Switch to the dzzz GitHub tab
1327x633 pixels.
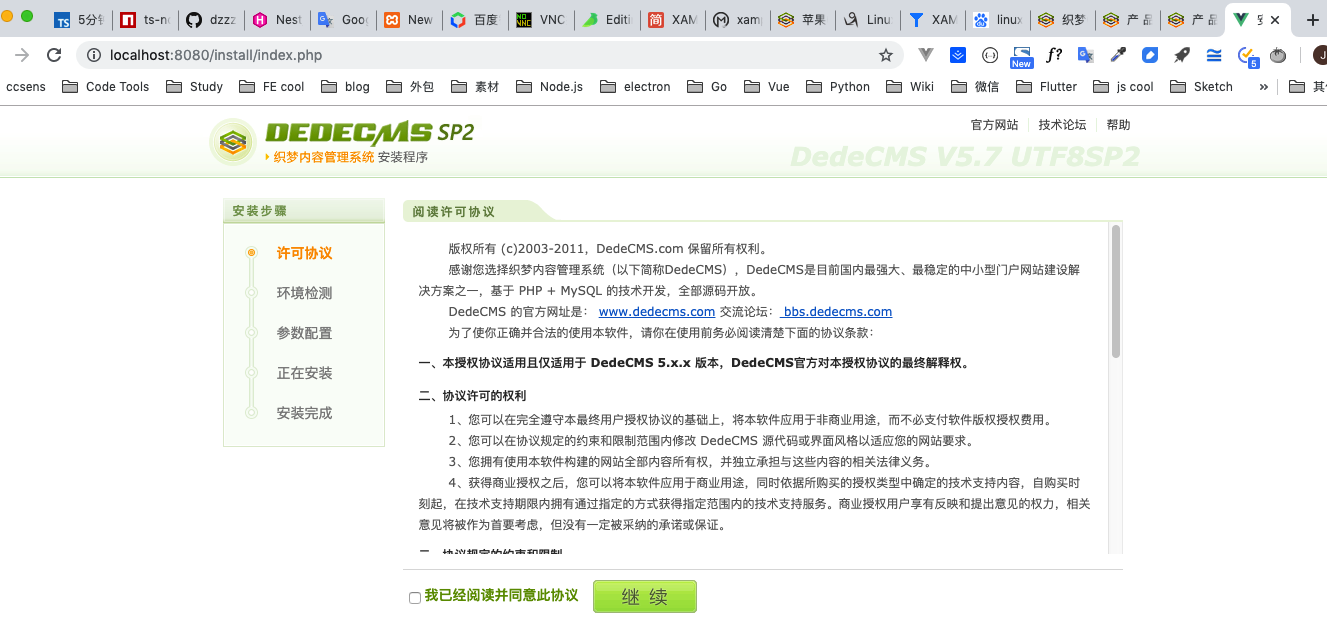click(211, 19)
